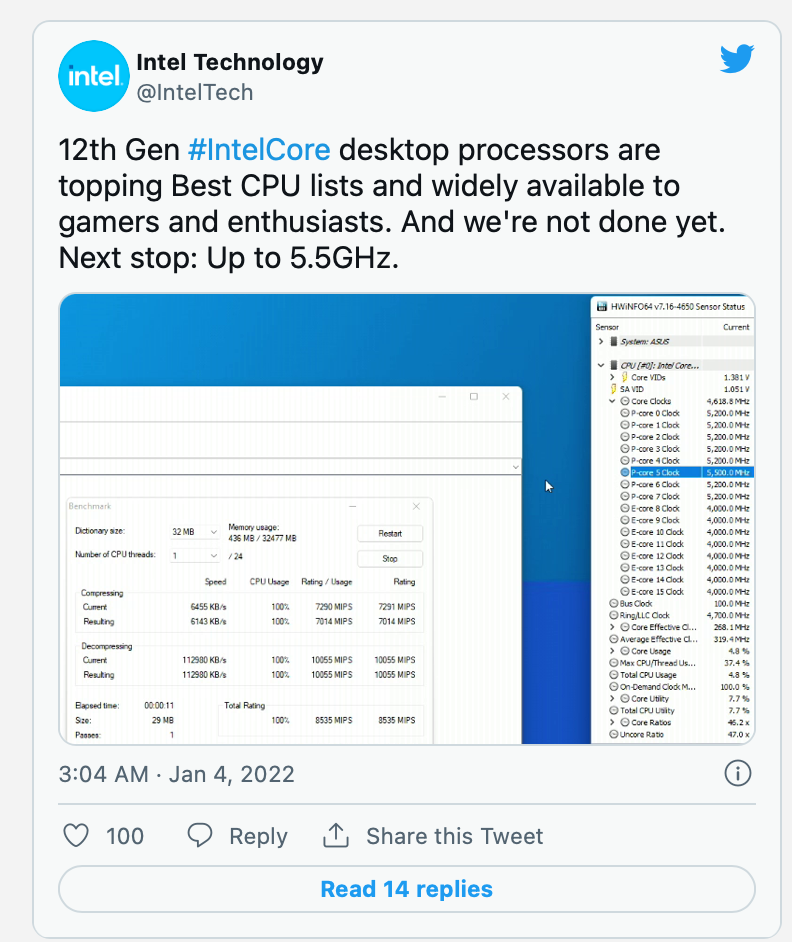Viewport: 792px width, 942px height.
Task: Expand the Core VIDs node
Action: (612, 377)
